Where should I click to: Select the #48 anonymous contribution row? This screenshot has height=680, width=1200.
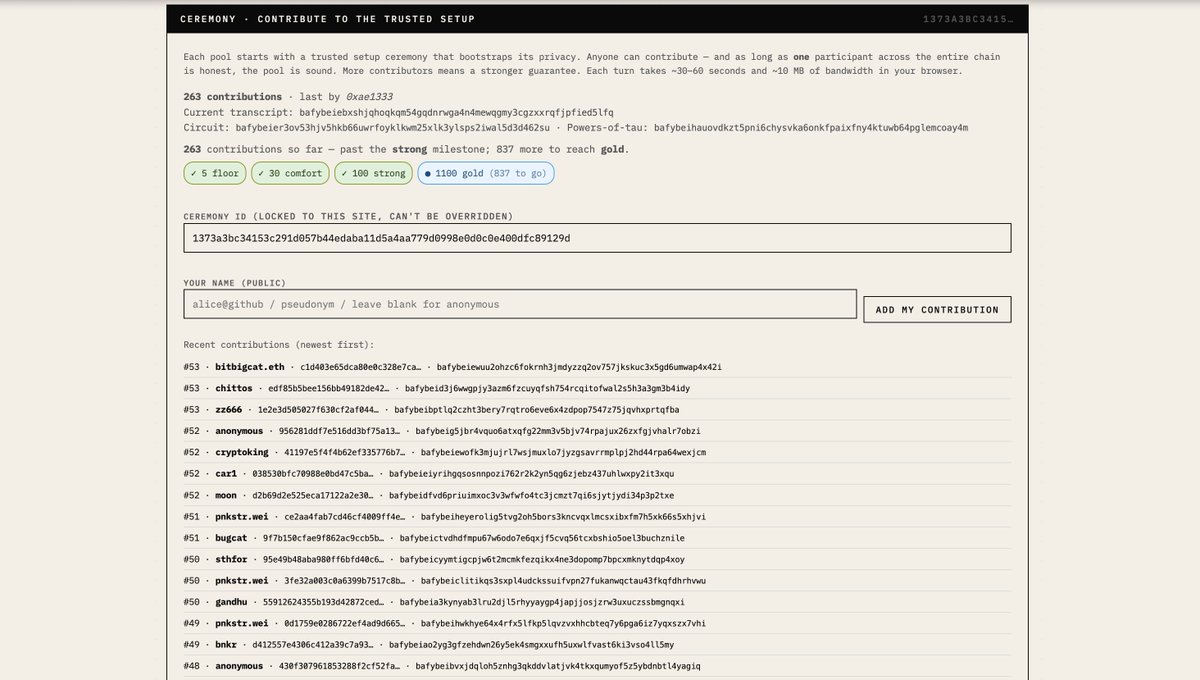597,666
